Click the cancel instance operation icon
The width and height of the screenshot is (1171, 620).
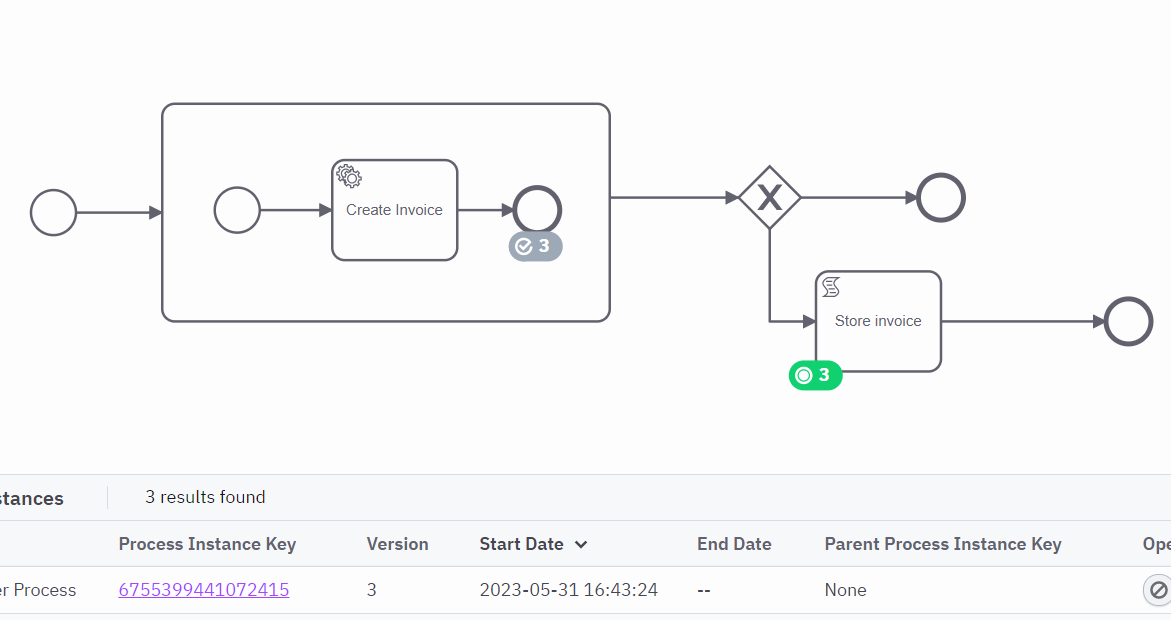click(1158, 590)
